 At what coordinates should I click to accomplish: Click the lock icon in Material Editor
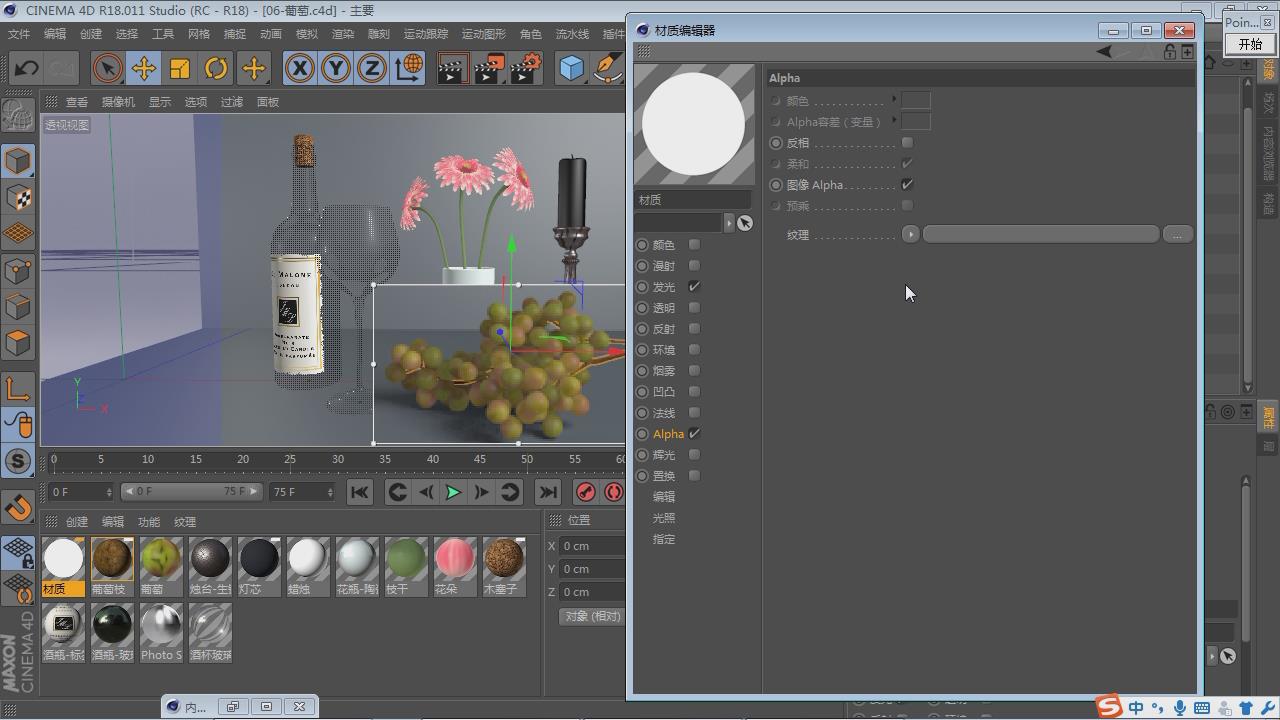pyautogui.click(x=1169, y=51)
